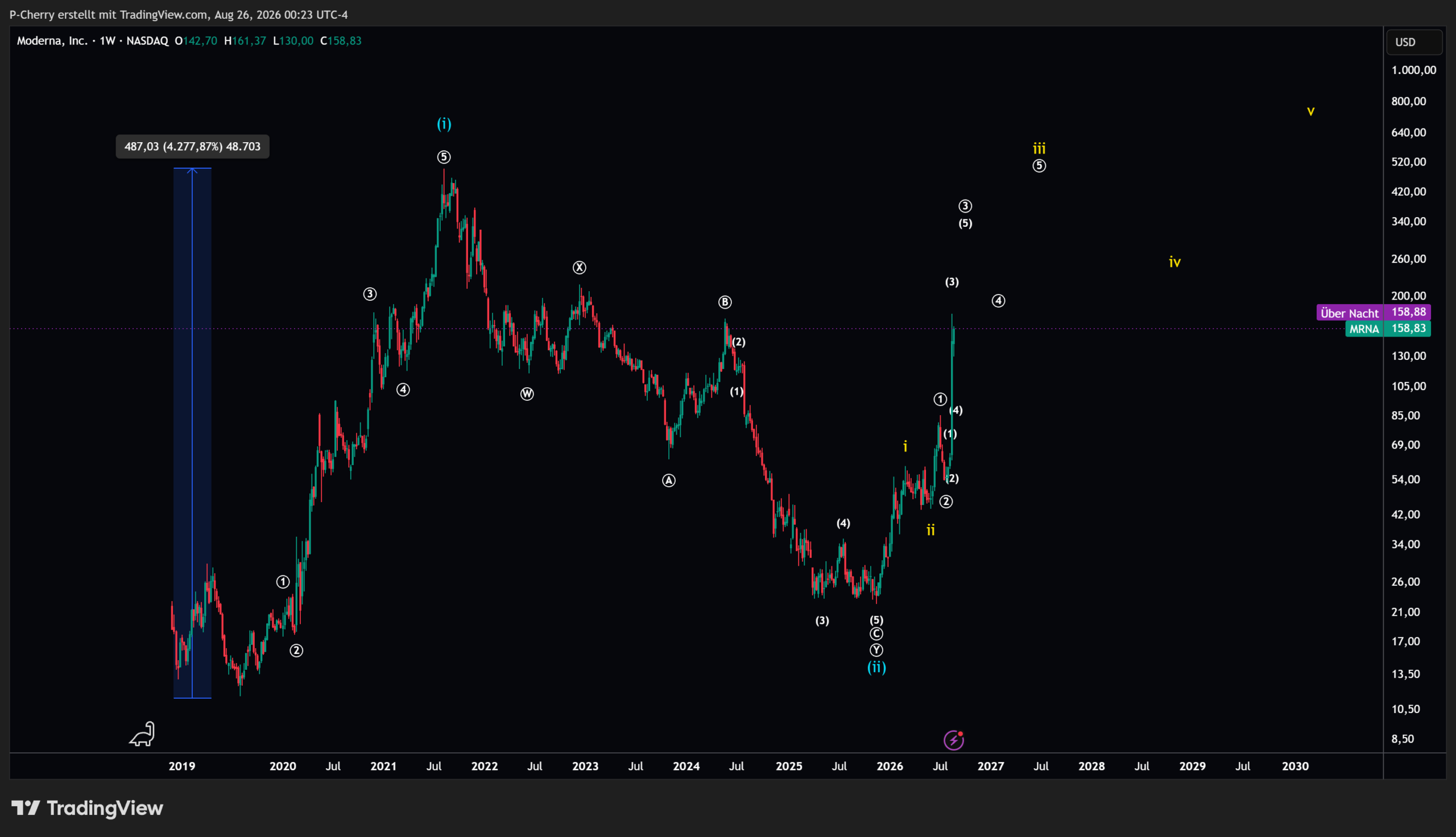This screenshot has width=1456, height=837.
Task: Click the 2024 label on time axis
Action: [686, 766]
